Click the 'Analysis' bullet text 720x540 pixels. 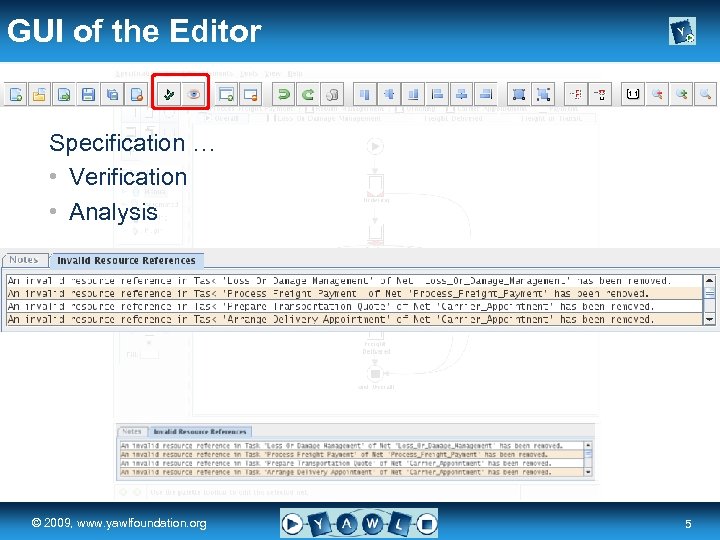(113, 212)
